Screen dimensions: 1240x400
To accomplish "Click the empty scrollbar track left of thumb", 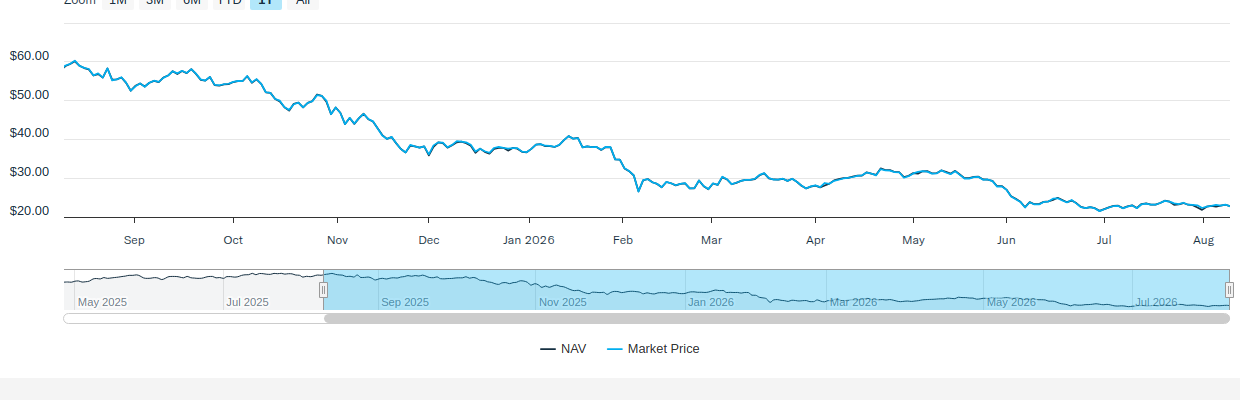I will click(193, 319).
